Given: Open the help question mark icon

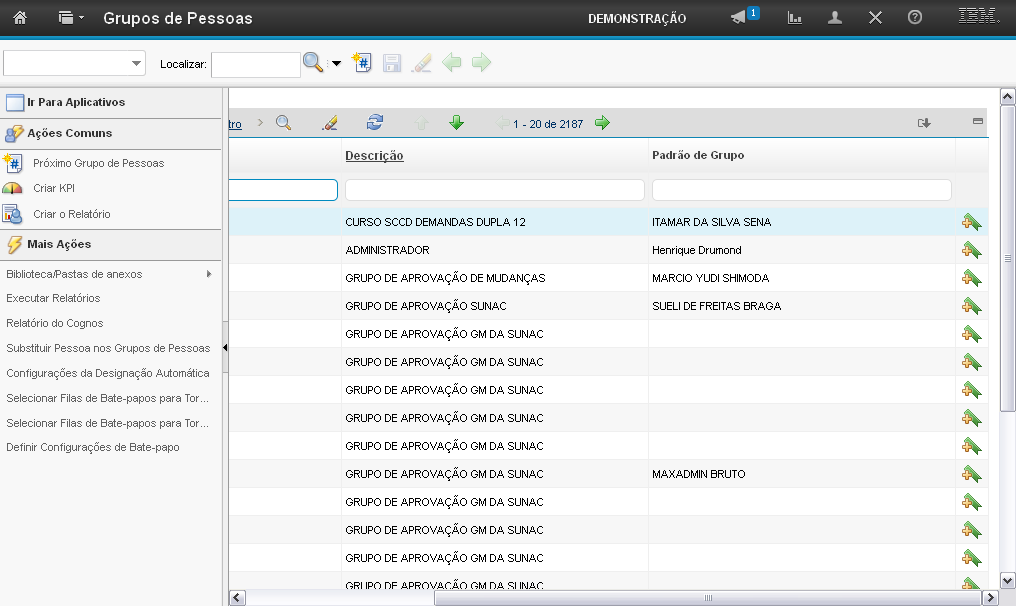Looking at the screenshot, I should (914, 18).
